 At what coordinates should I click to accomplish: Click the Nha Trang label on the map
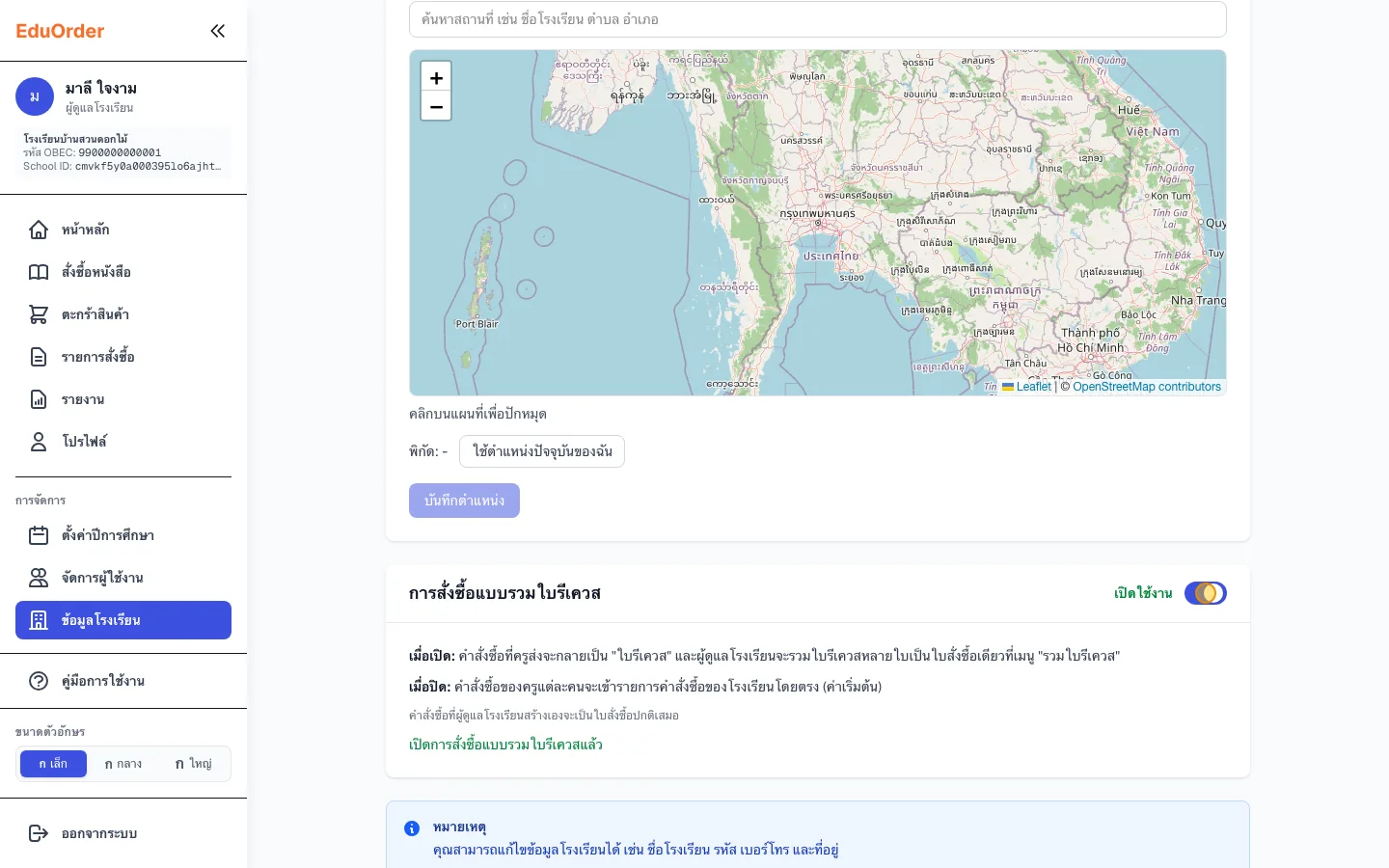pyautogui.click(x=1198, y=300)
